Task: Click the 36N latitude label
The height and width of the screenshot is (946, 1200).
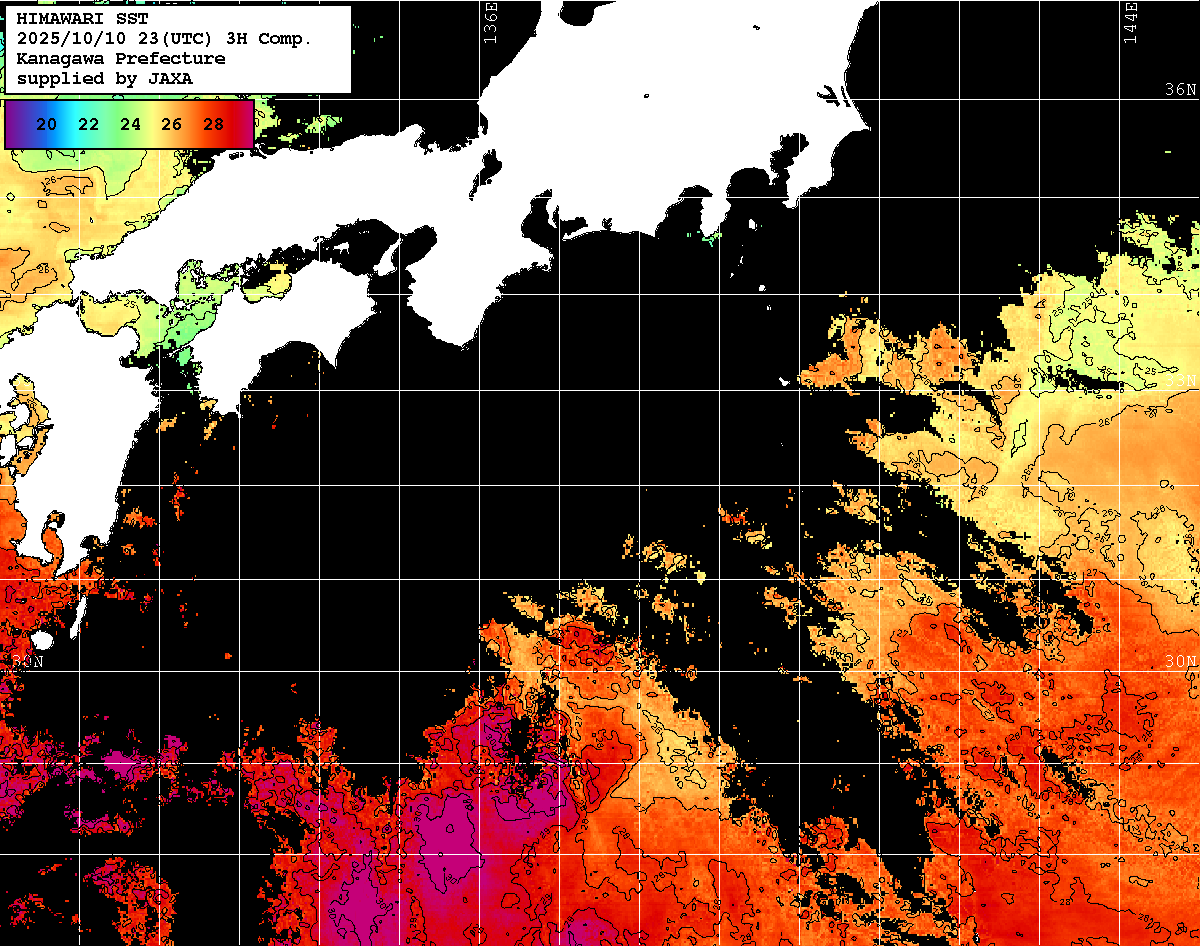Action: [1180, 90]
